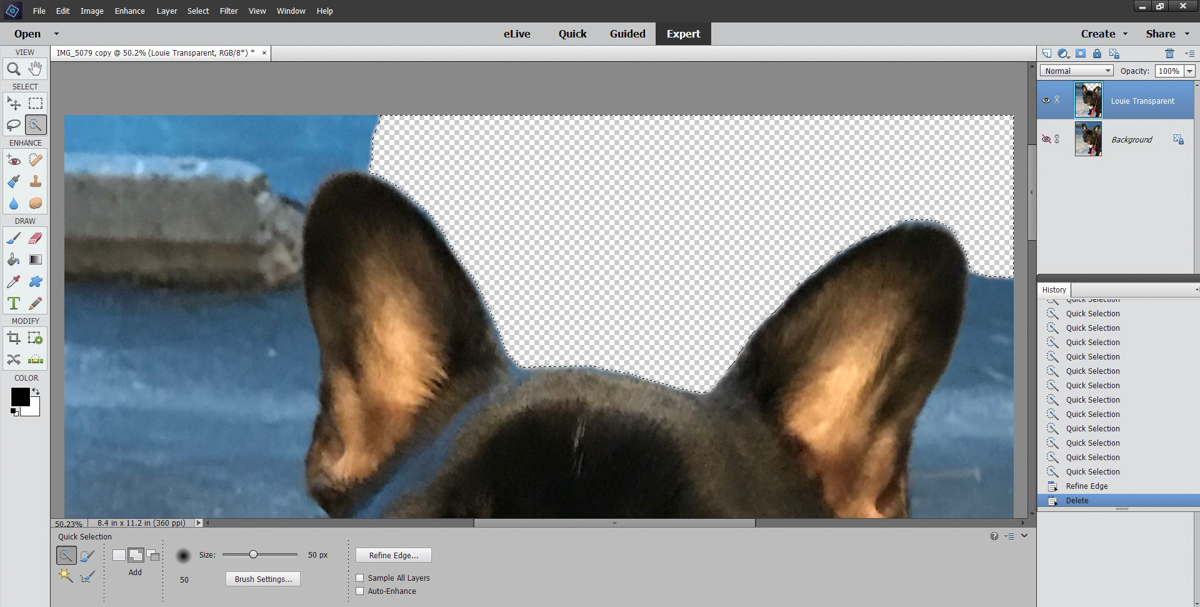Select the Quick Selection tool in the toolbox
Screen dimensions: 1200x607
[36, 125]
